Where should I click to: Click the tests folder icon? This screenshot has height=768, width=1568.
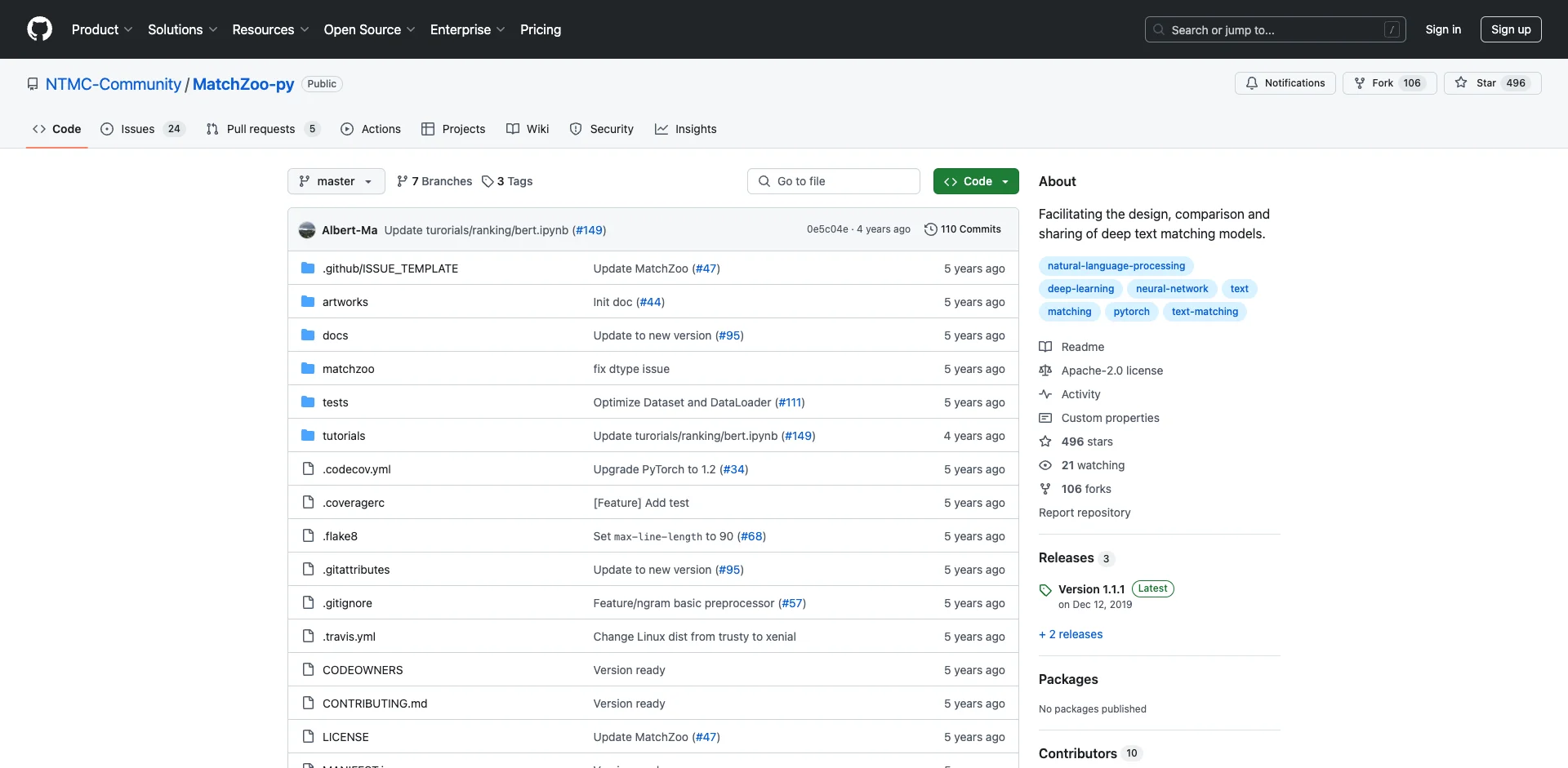308,402
